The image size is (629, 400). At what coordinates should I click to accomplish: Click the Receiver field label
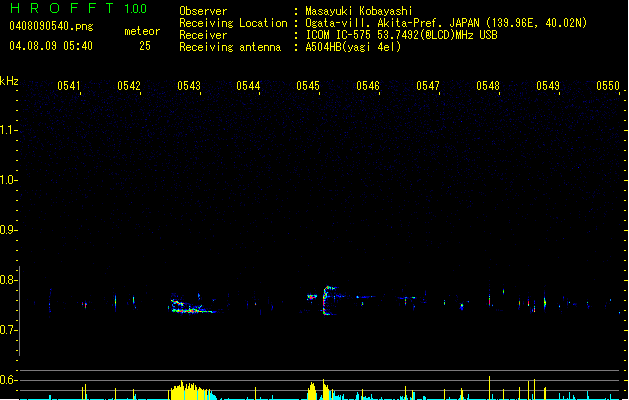click(203, 35)
